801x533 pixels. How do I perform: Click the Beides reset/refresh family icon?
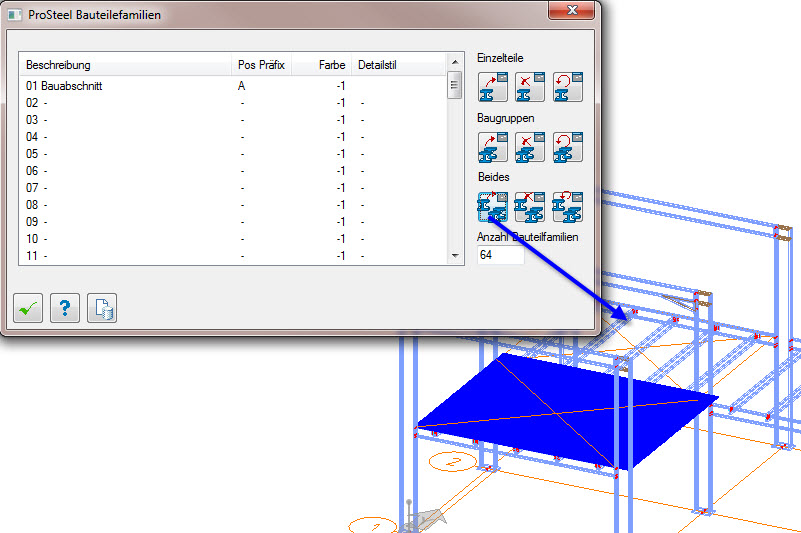[568, 207]
